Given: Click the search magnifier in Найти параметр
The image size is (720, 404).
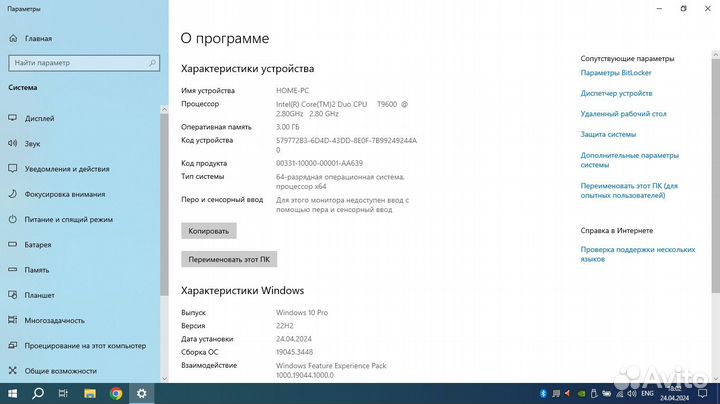Looking at the screenshot, I should coord(152,63).
